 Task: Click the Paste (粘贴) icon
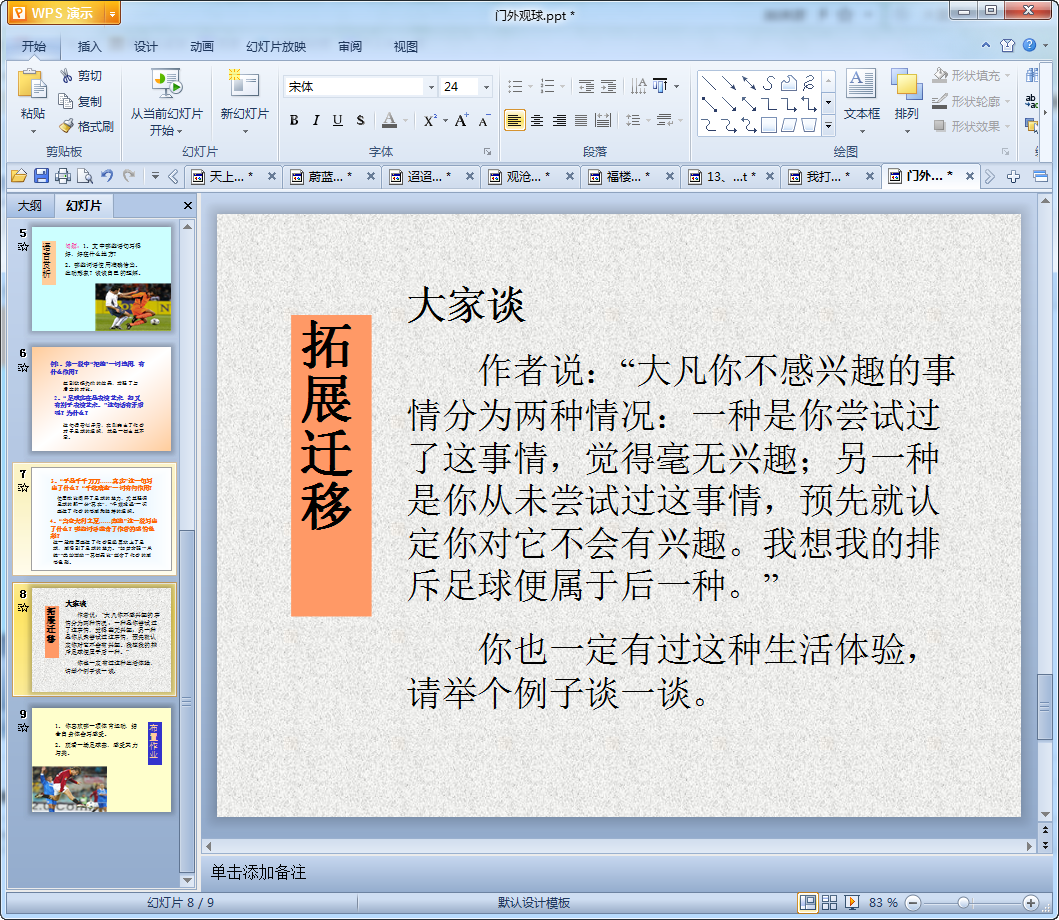(32, 86)
